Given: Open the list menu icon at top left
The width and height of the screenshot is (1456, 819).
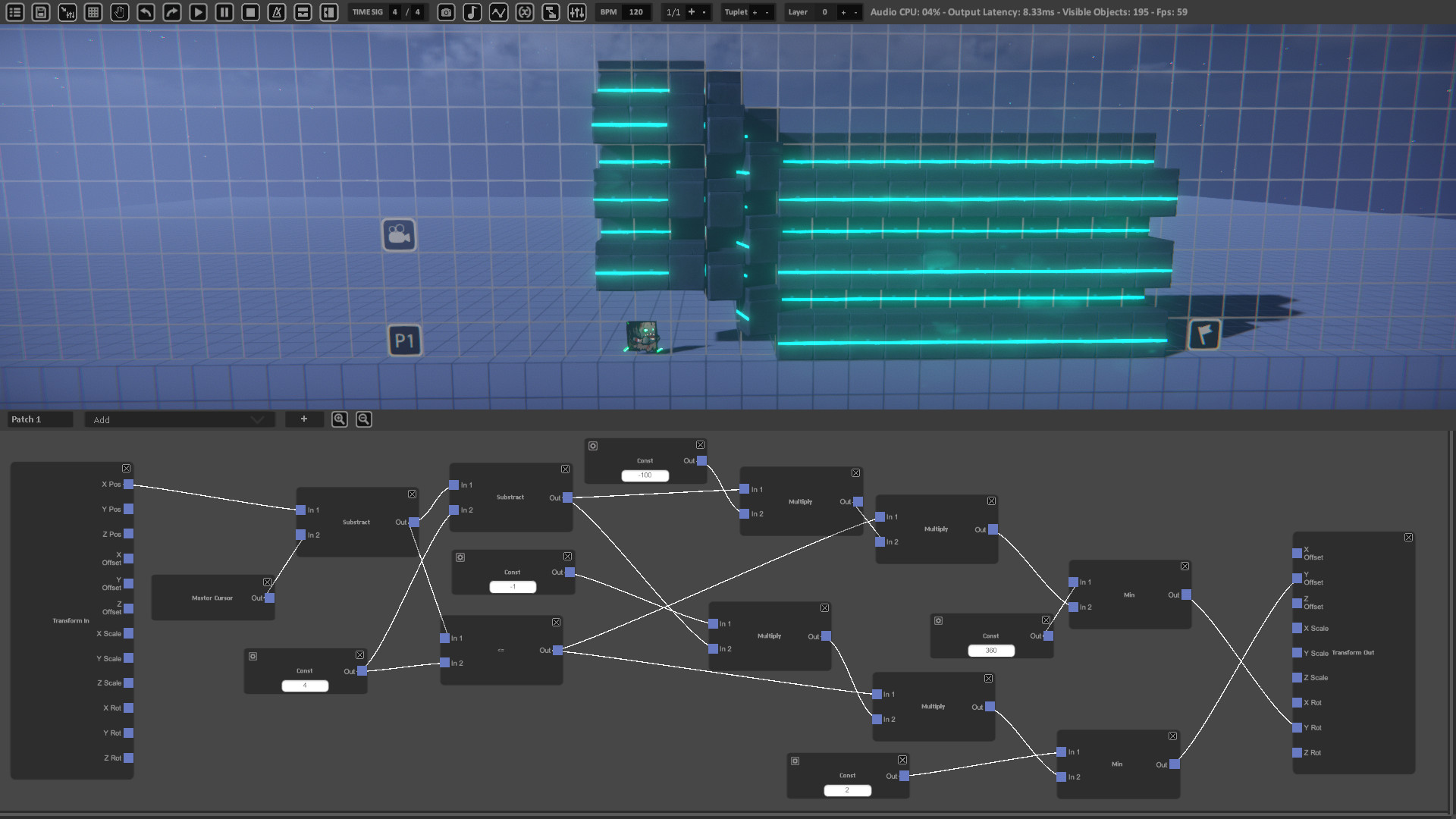Looking at the screenshot, I should pyautogui.click(x=15, y=11).
